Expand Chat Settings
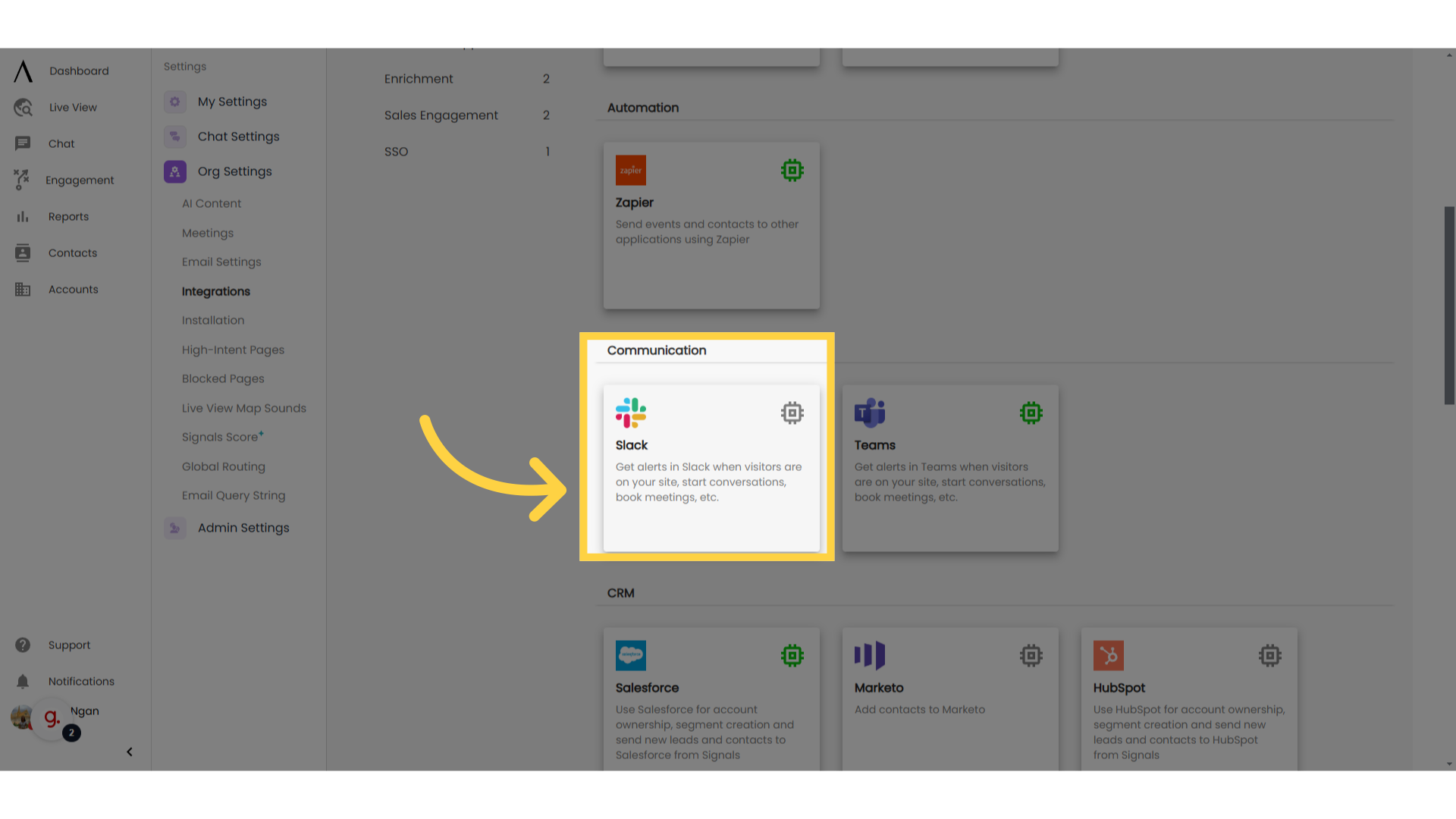 point(238,136)
